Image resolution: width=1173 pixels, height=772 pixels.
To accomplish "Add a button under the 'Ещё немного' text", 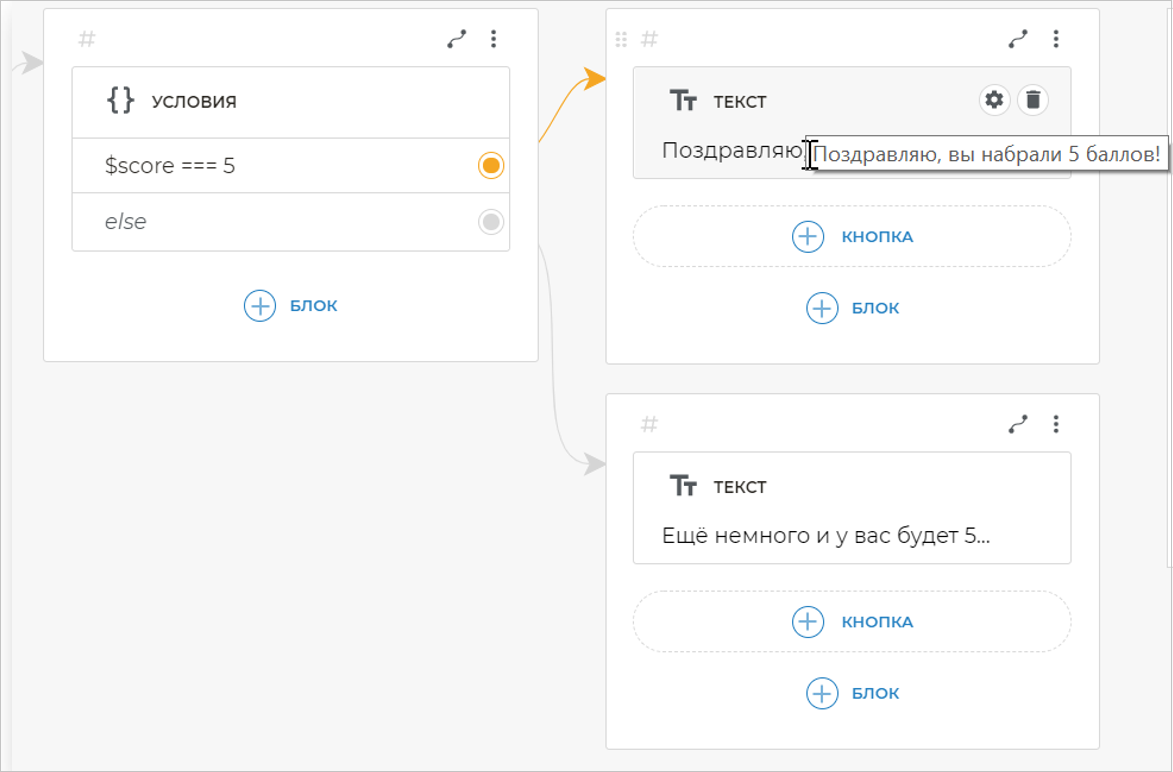I will pos(852,622).
